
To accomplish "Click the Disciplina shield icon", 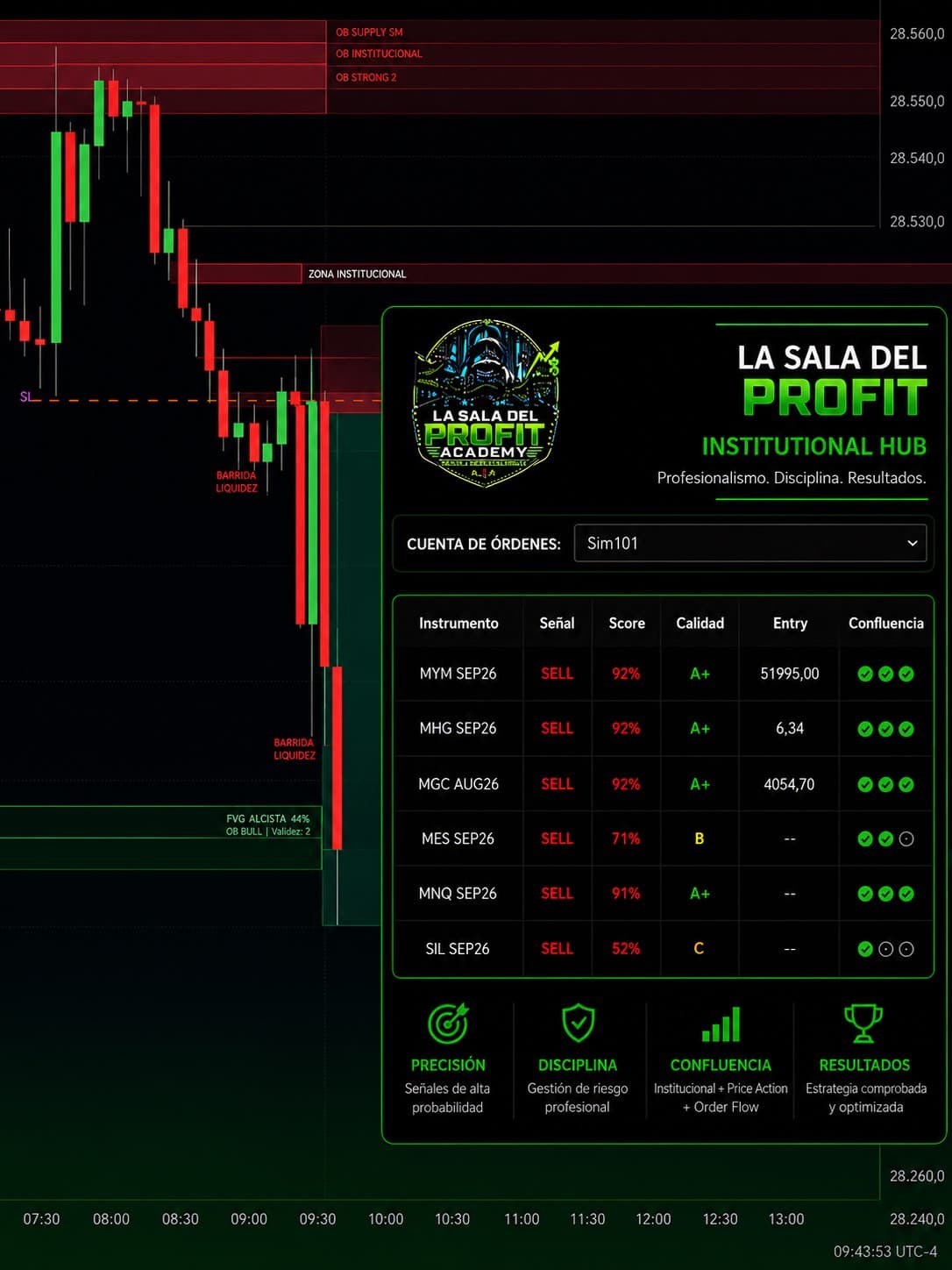I will [579, 1023].
